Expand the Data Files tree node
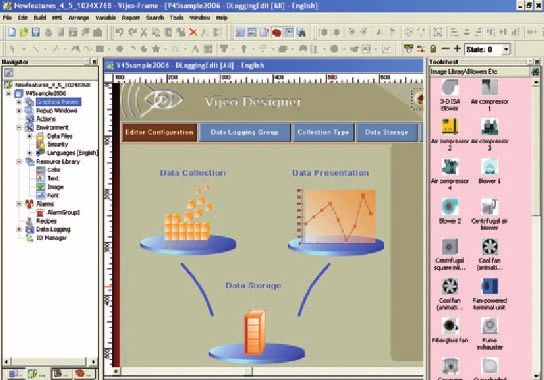 [x=30, y=136]
